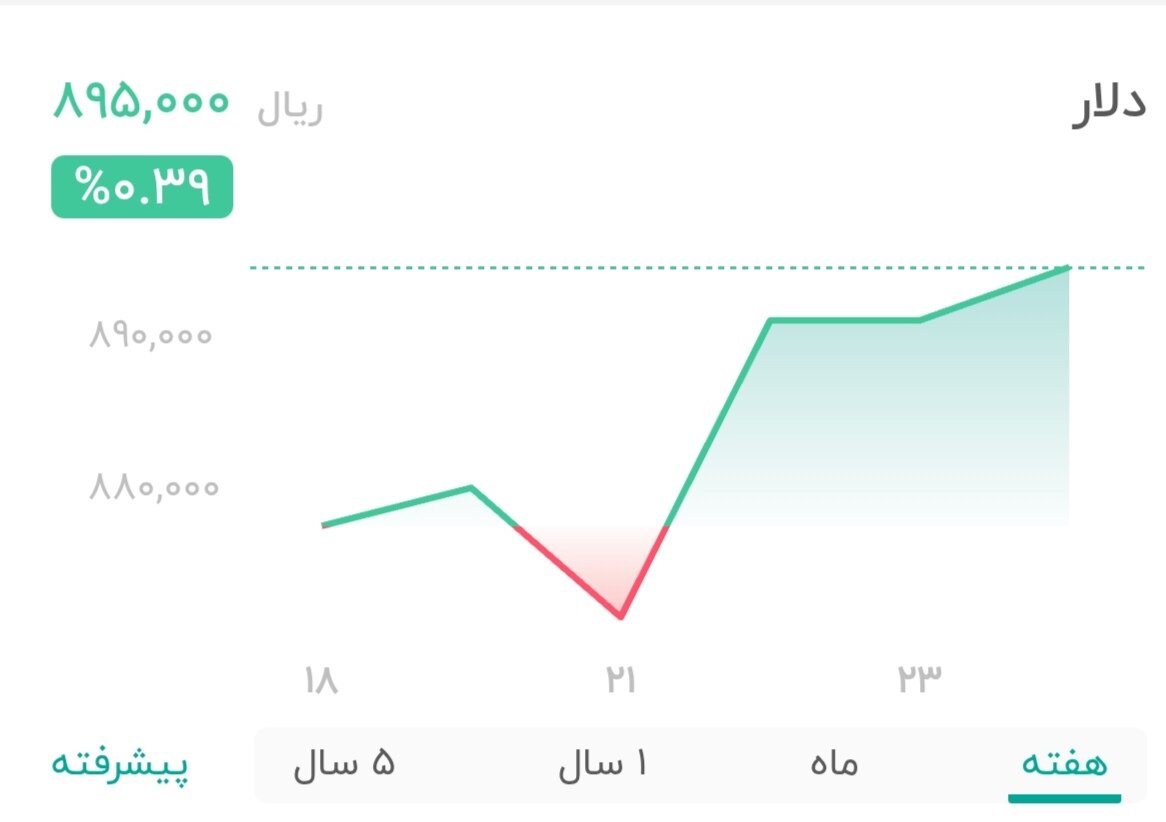Click the ۸۸۰,۰۰۰ axis label
The height and width of the screenshot is (822, 1166).
[x=150, y=487]
